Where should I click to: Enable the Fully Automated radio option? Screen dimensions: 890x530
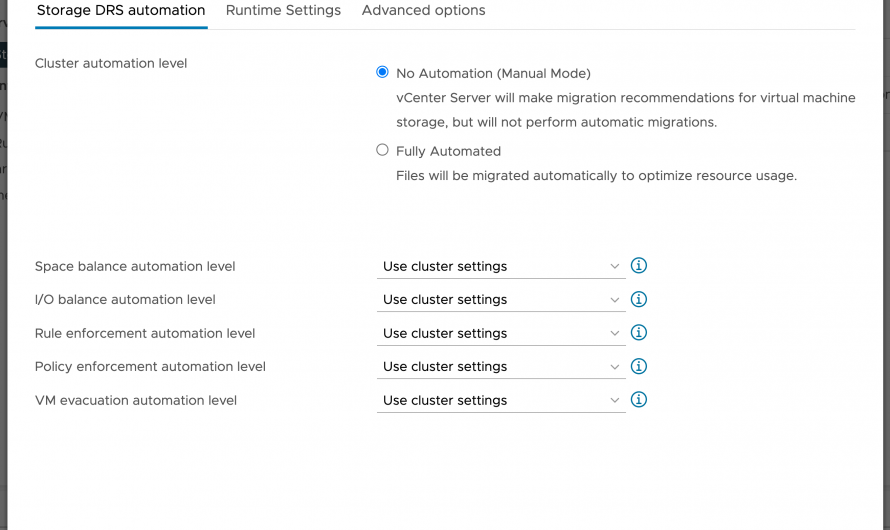[382, 150]
